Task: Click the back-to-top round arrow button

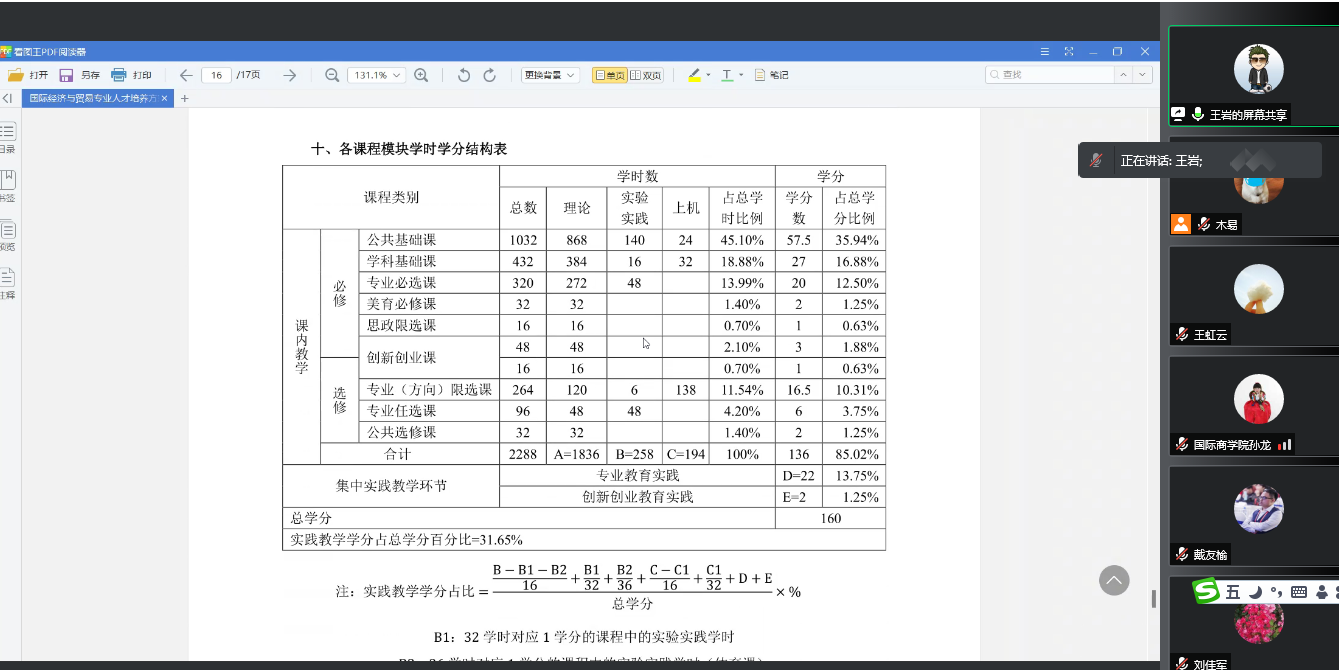Action: click(x=1114, y=580)
